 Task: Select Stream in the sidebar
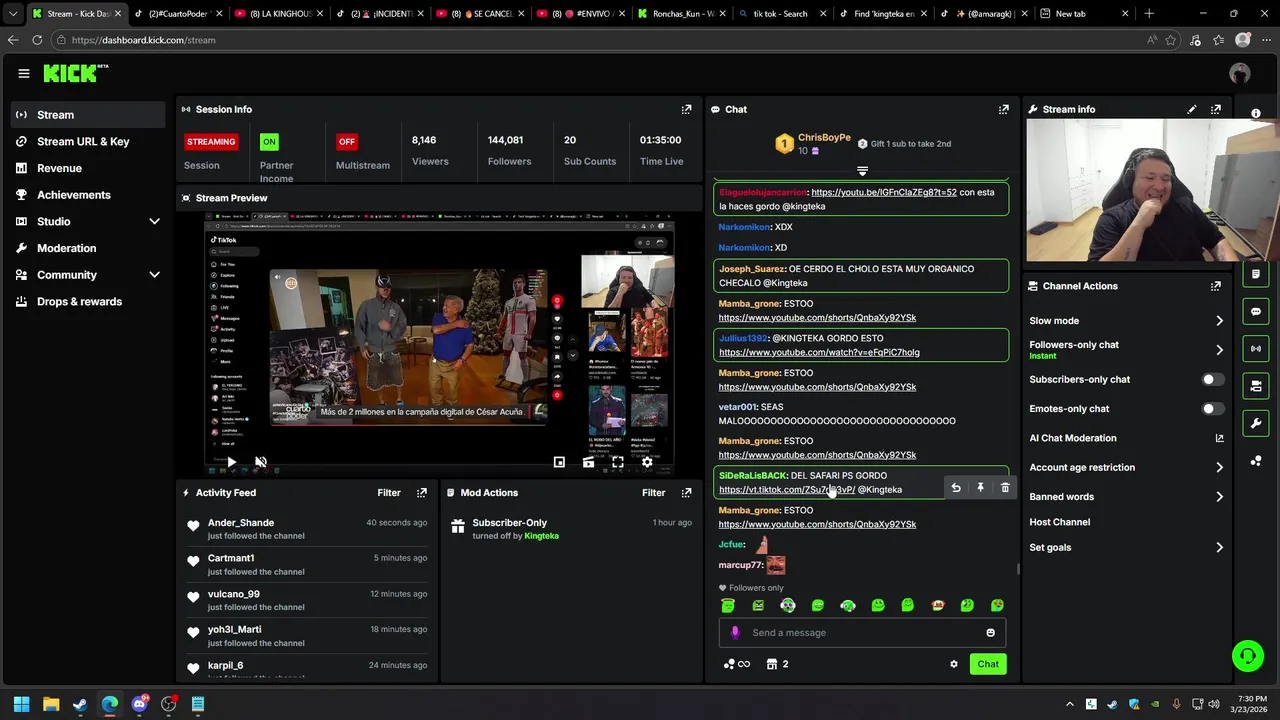[88, 115]
